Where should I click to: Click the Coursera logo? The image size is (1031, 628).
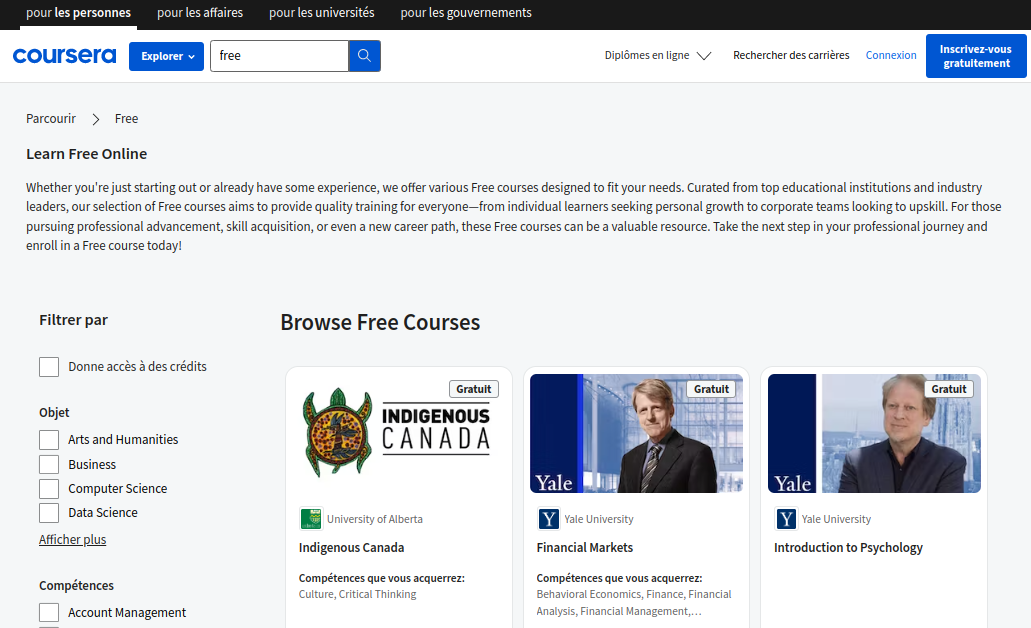click(x=64, y=56)
